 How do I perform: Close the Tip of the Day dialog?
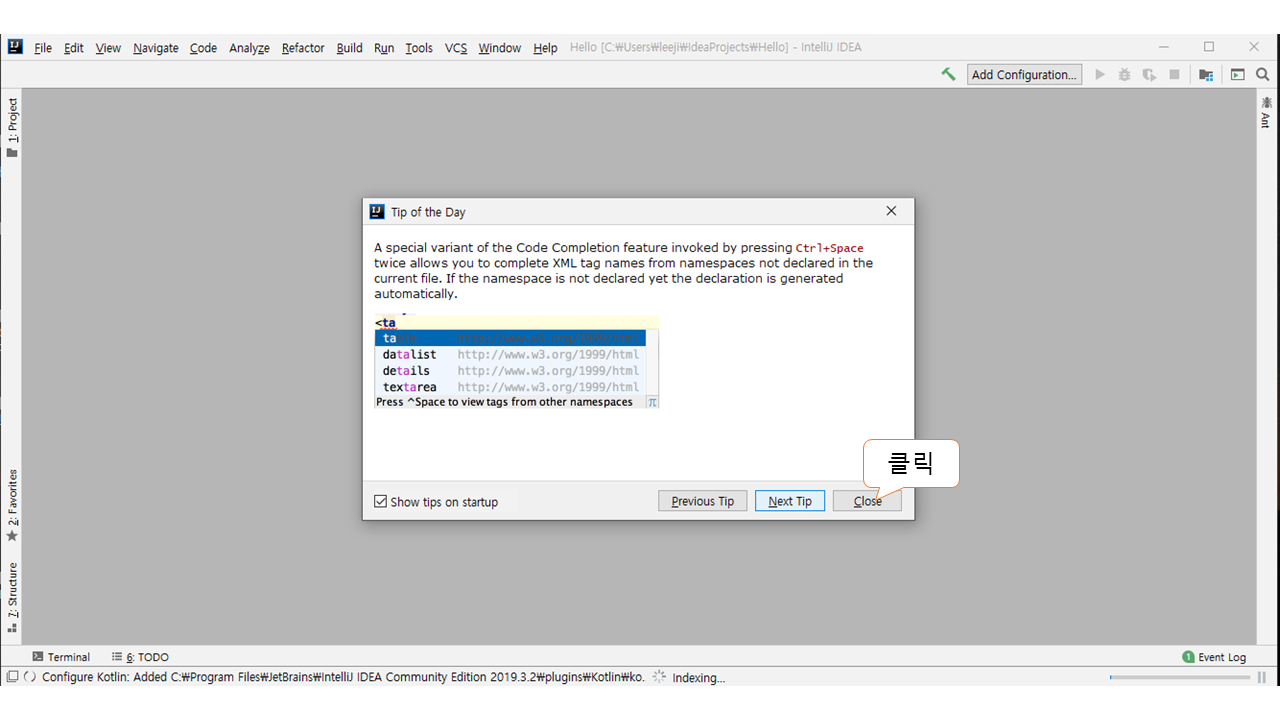coord(867,501)
